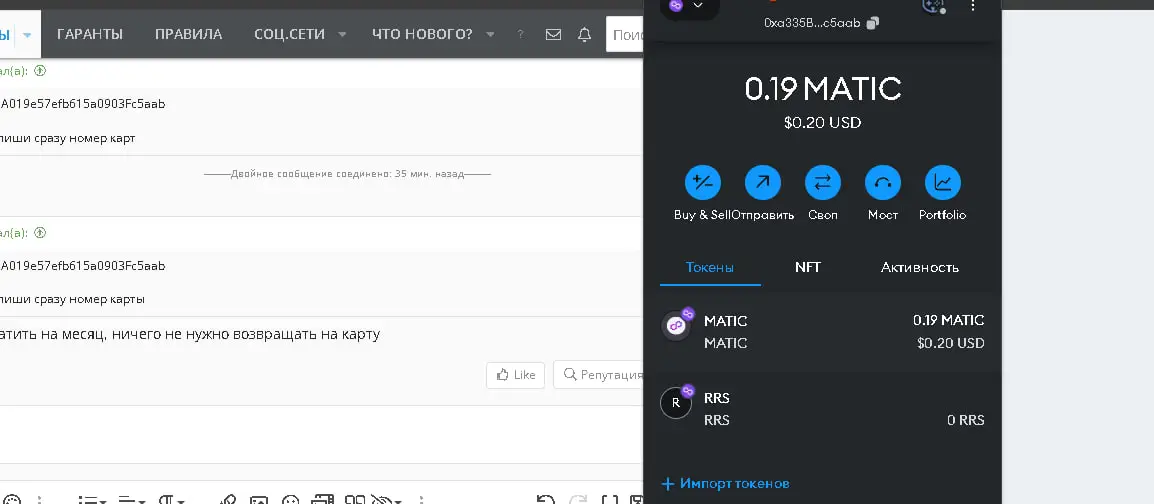Screen dimensions: 1154x504
Task: Click the second quote's green up-arrow icon
Action: point(40,233)
